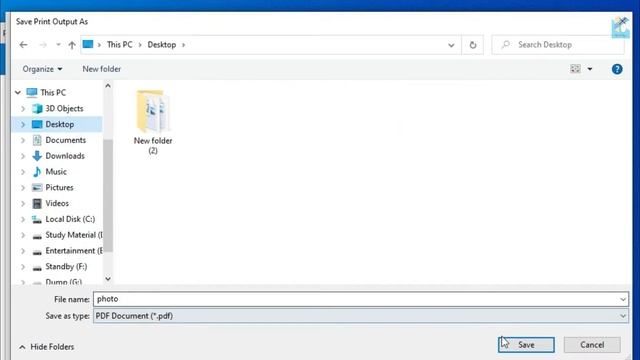Image resolution: width=640 pixels, height=360 pixels.
Task: Click the Search Desktop field
Action: 558,45
